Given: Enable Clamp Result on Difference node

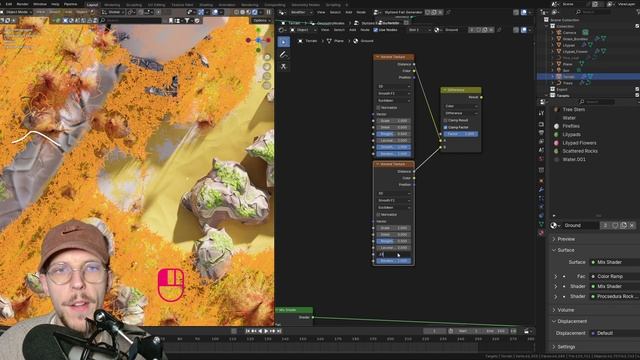Looking at the screenshot, I should click(x=445, y=120).
